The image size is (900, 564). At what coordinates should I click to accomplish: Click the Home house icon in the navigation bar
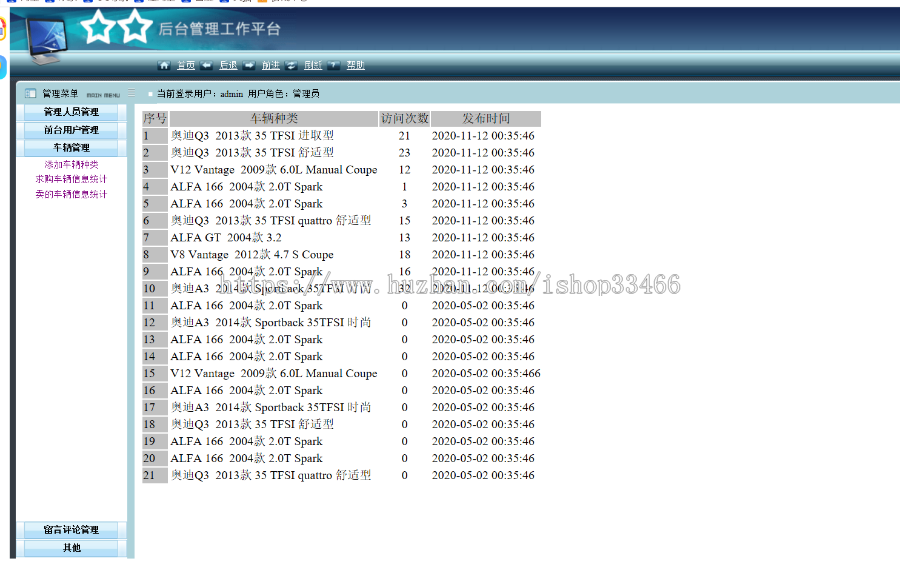(x=164, y=65)
